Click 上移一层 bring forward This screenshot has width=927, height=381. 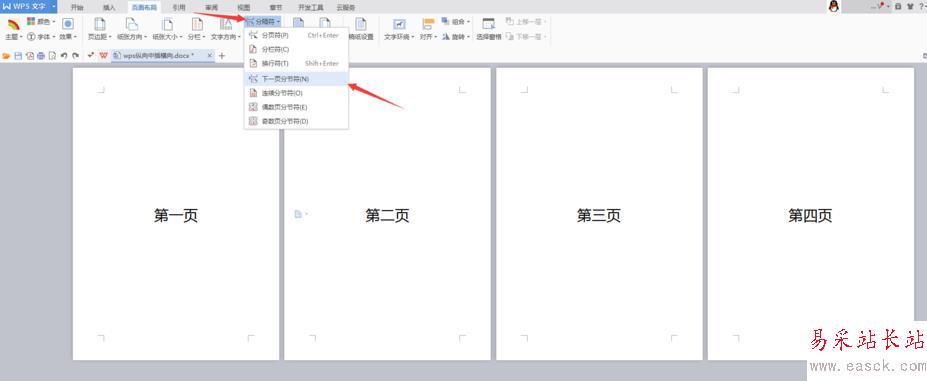[526, 22]
